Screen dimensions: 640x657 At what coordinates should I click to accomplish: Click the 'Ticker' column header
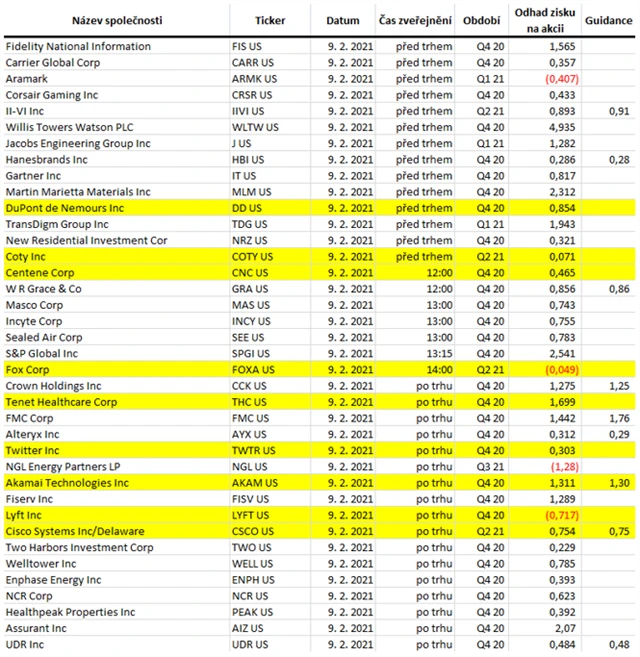tap(270, 21)
